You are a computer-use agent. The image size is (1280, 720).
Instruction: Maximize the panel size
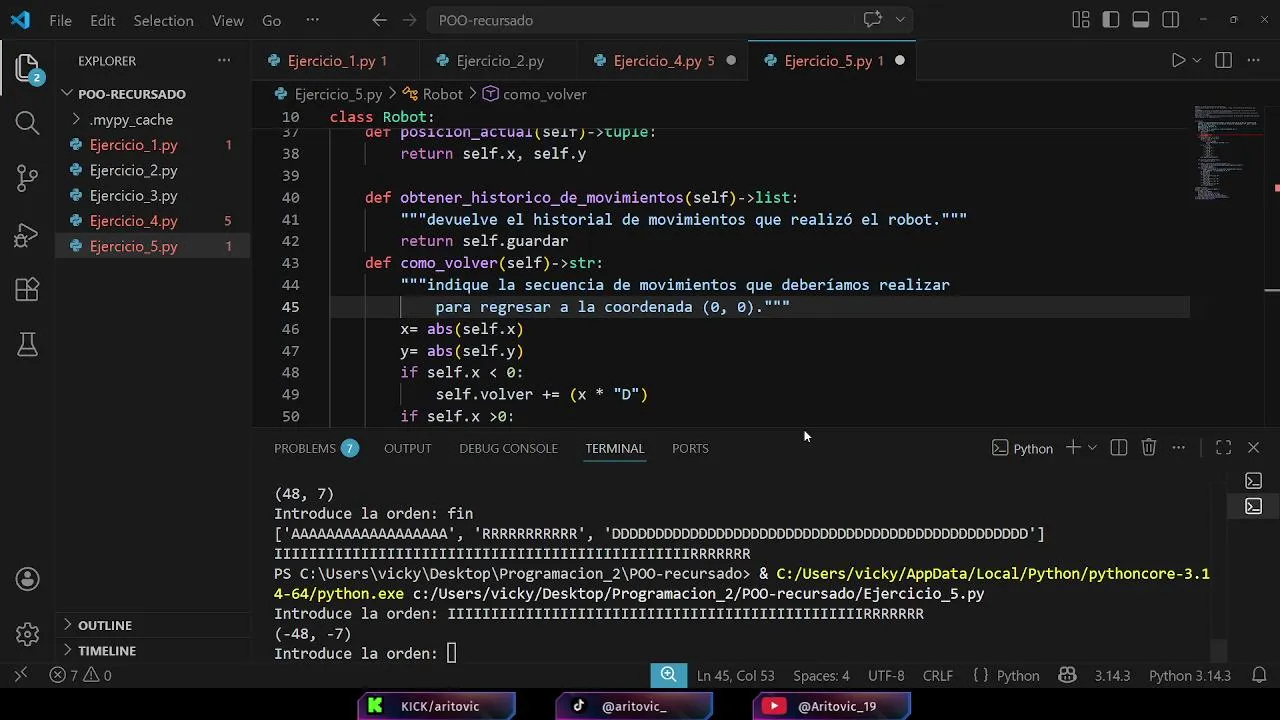1223,448
